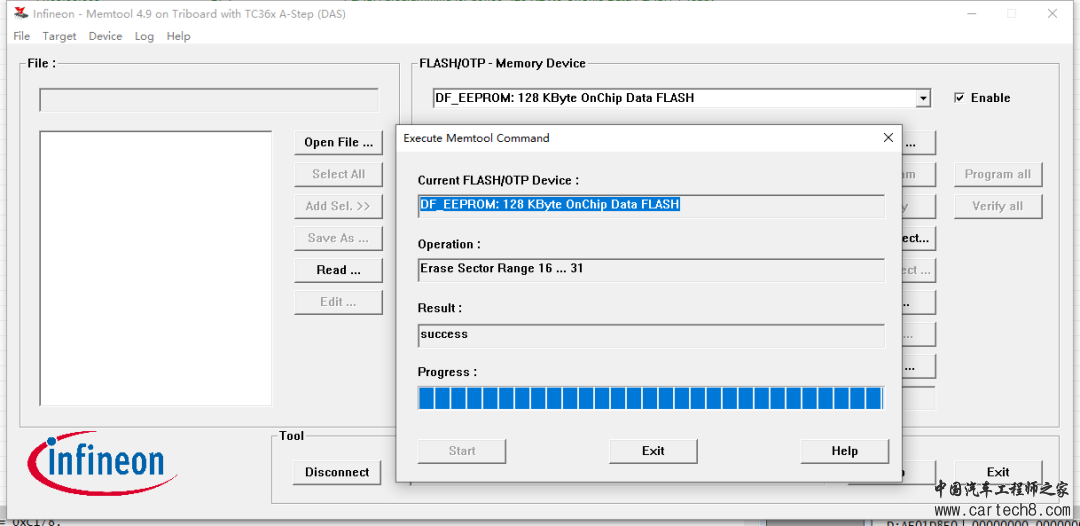The width and height of the screenshot is (1080, 526).
Task: Open the Device menu
Action: point(105,36)
